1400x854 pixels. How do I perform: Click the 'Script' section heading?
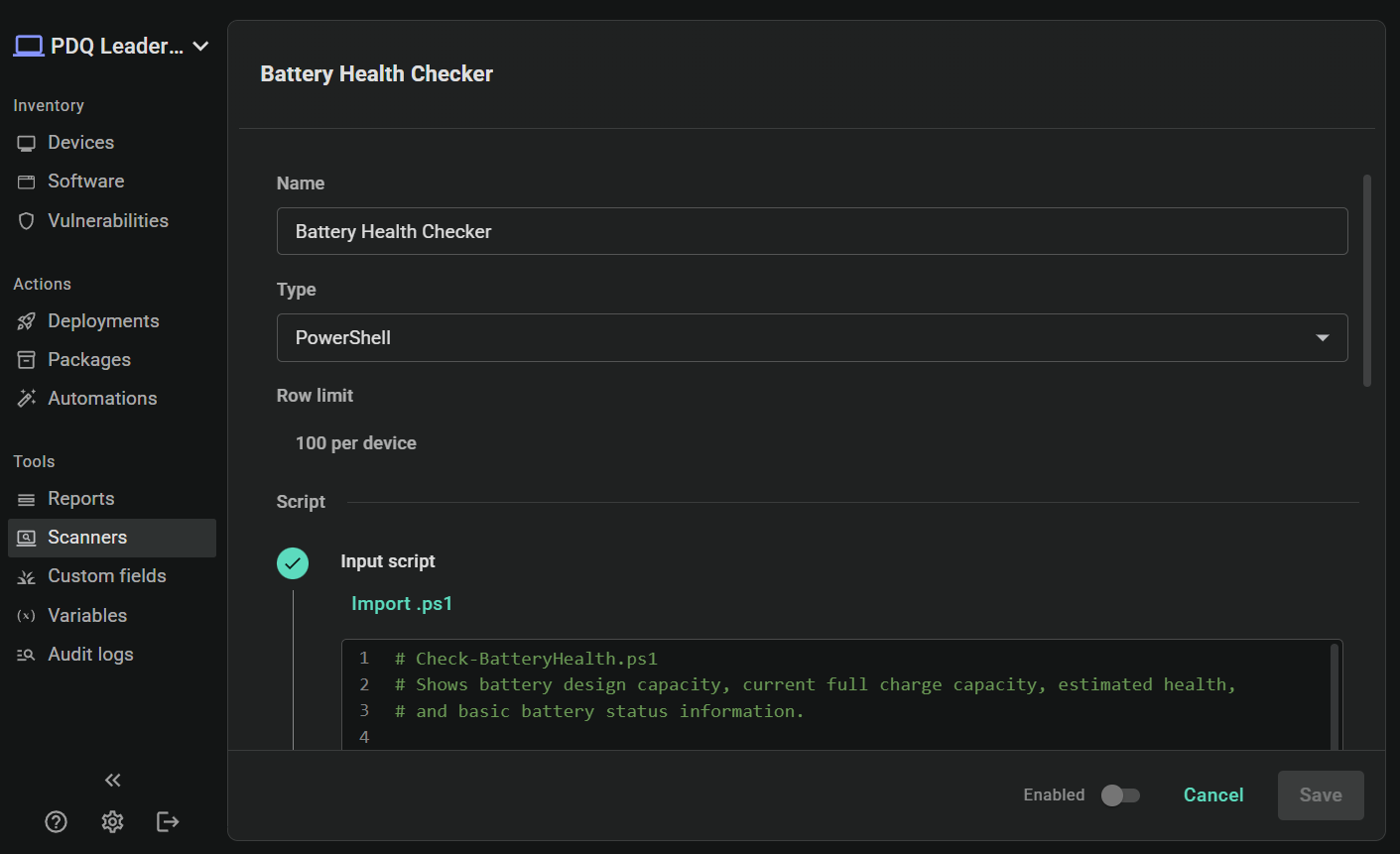[301, 502]
